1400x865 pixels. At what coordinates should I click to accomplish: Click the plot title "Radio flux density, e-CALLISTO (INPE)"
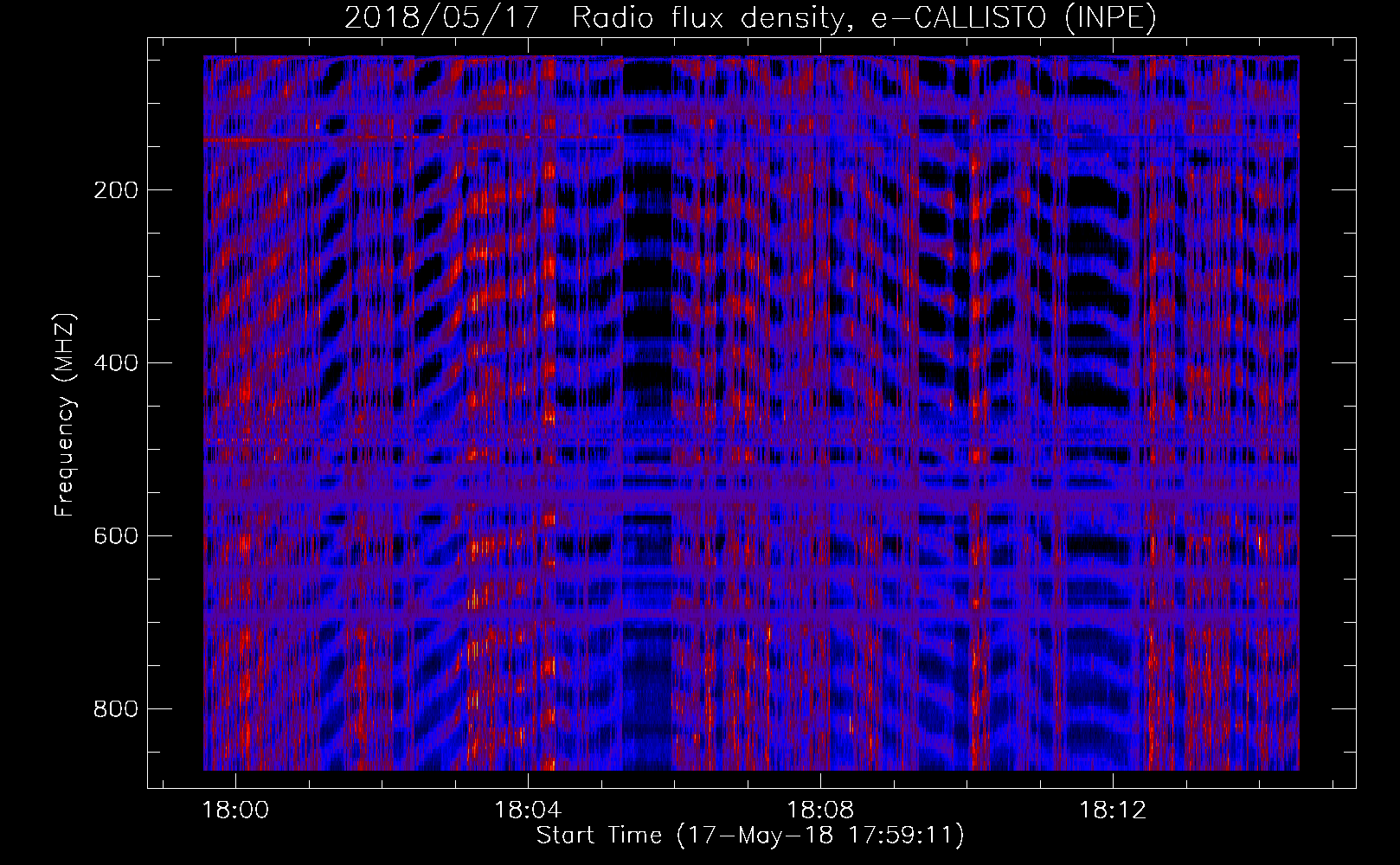coord(864,18)
